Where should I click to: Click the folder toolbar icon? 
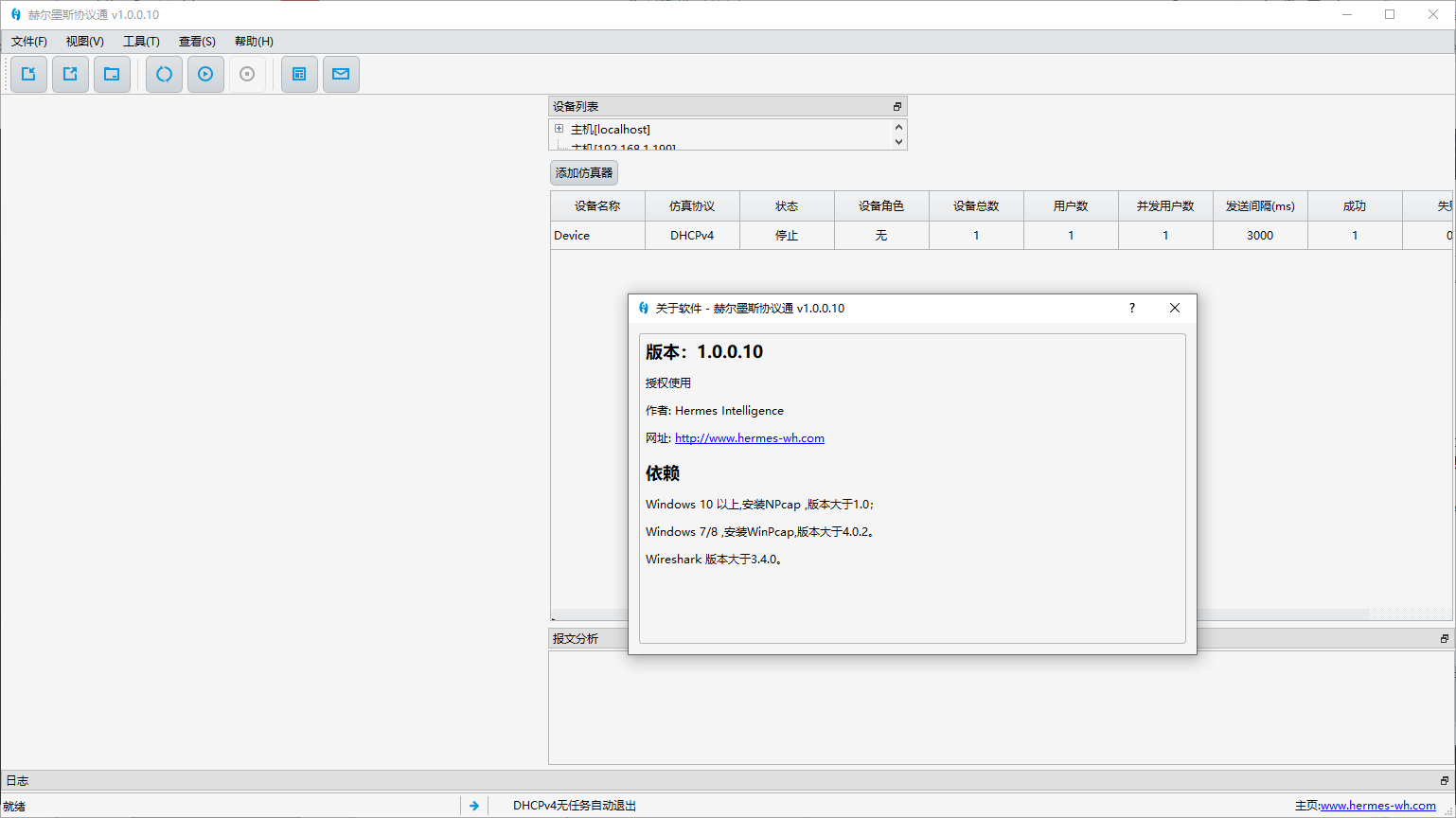[112, 74]
